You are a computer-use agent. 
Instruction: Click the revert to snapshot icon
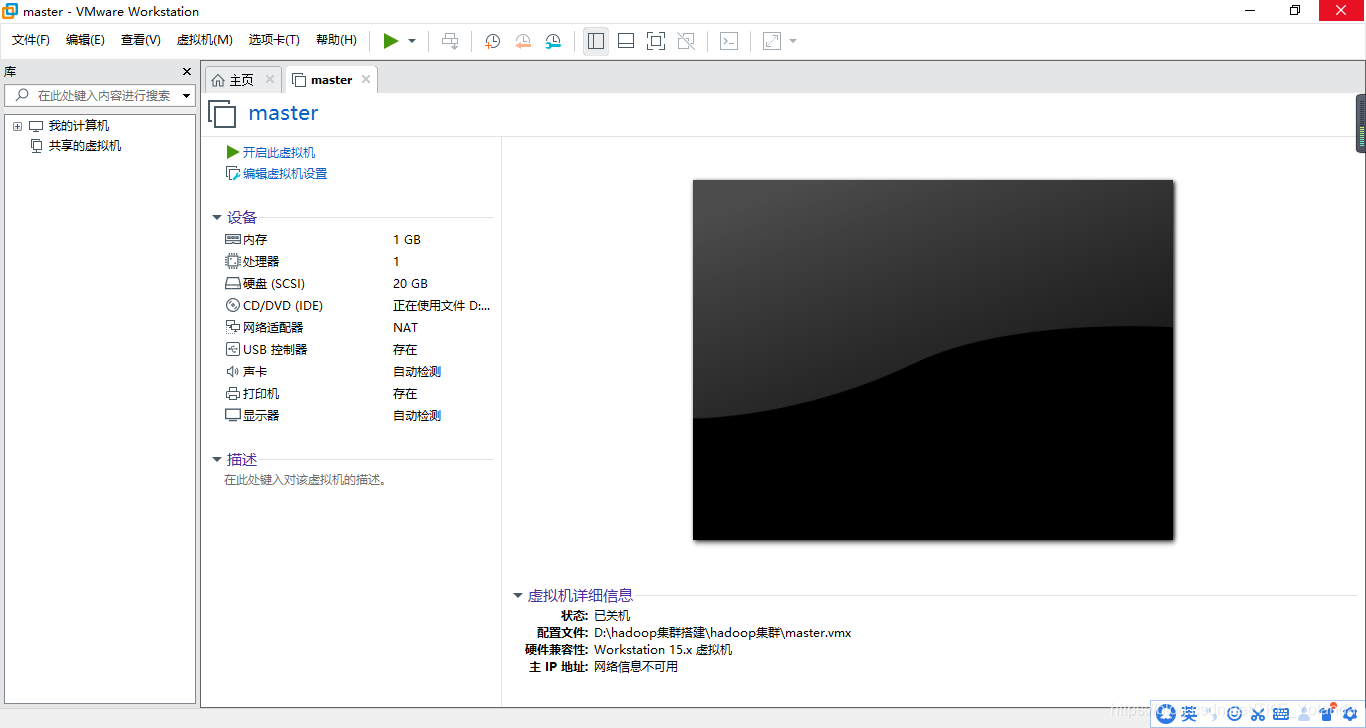click(x=523, y=41)
